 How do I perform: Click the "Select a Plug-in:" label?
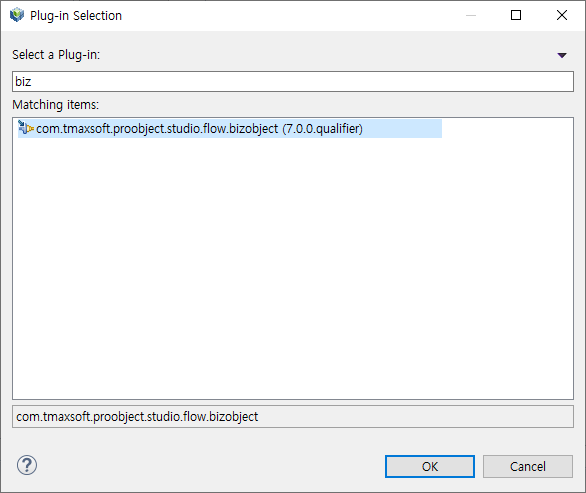tap(56, 55)
